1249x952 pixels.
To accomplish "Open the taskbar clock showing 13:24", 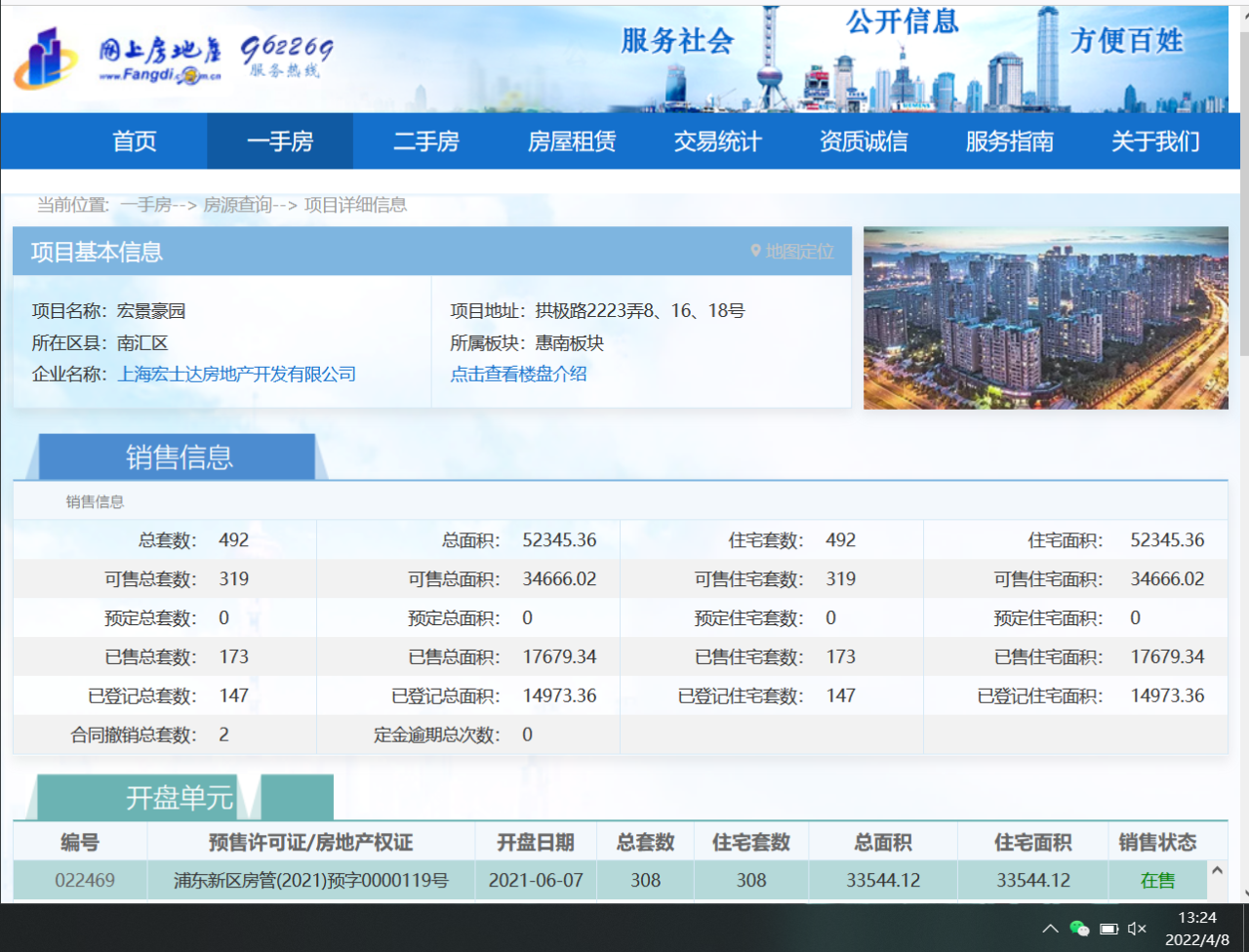I will (1197, 929).
